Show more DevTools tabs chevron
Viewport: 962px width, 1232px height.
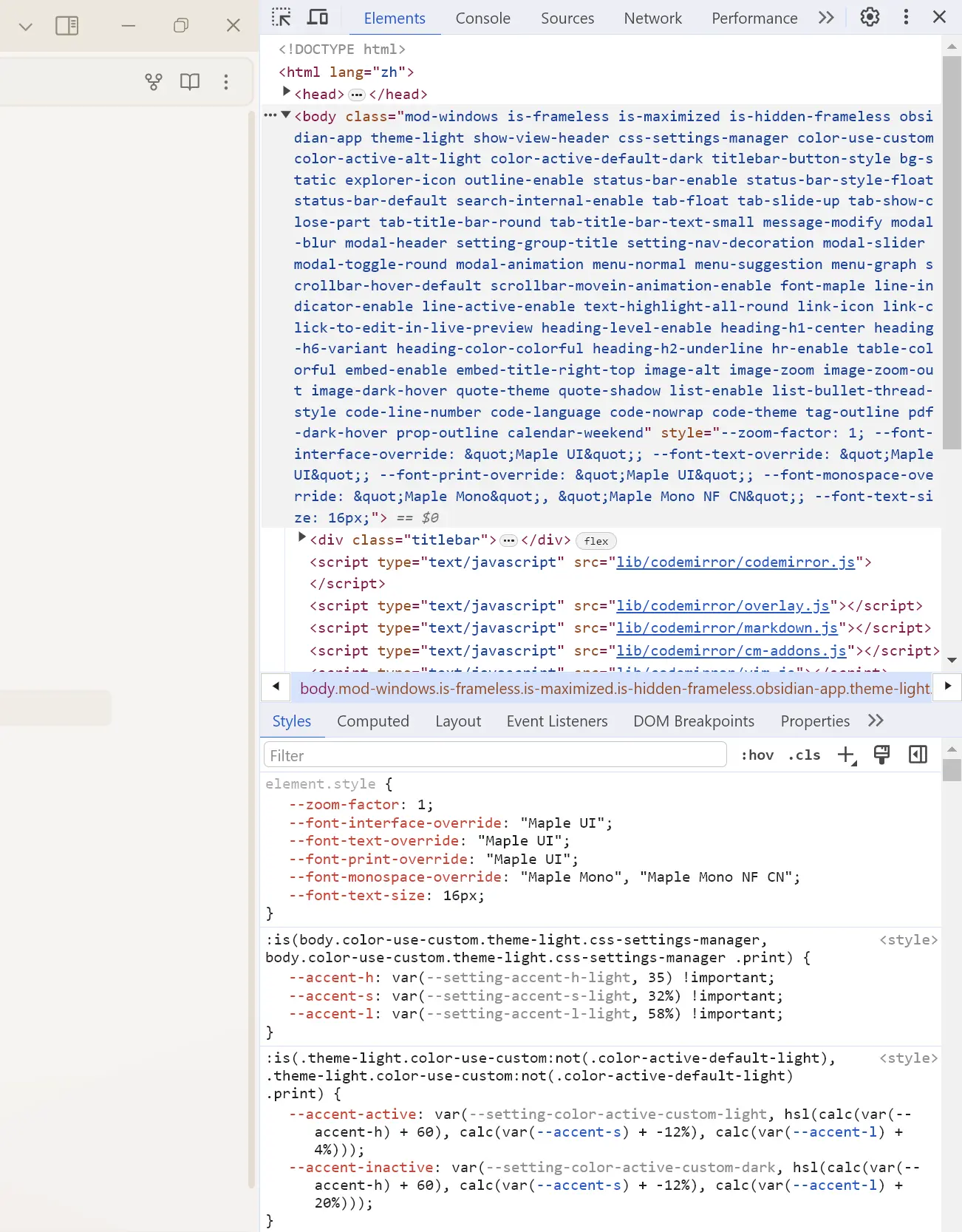click(x=826, y=18)
